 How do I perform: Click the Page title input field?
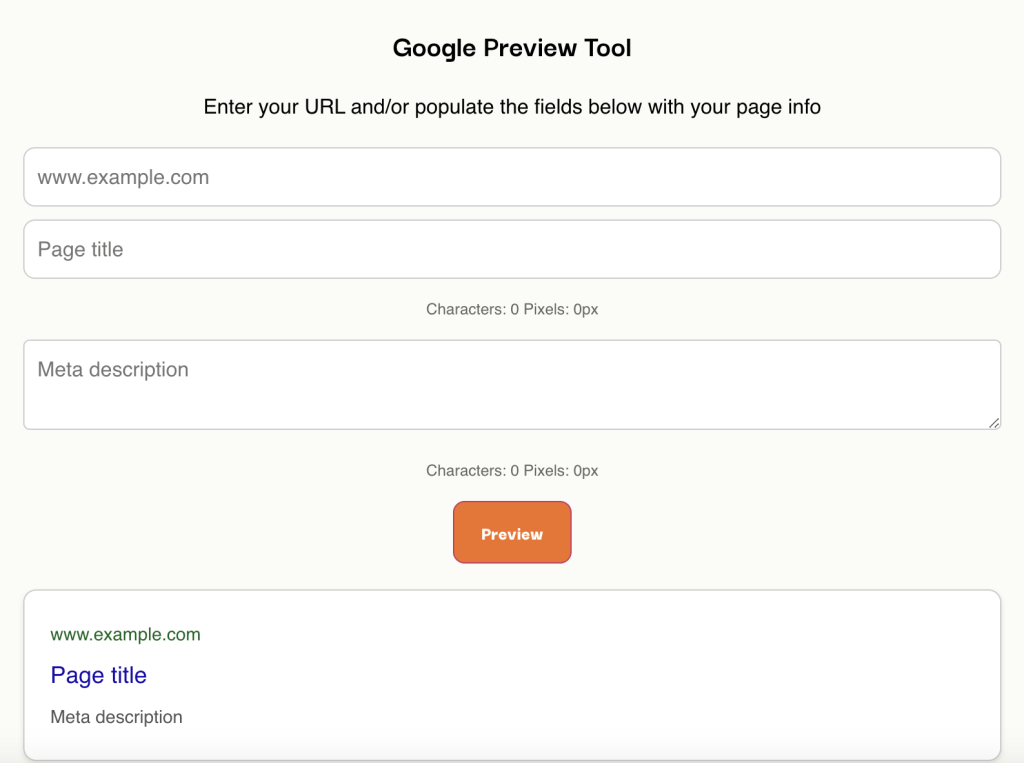(x=512, y=249)
